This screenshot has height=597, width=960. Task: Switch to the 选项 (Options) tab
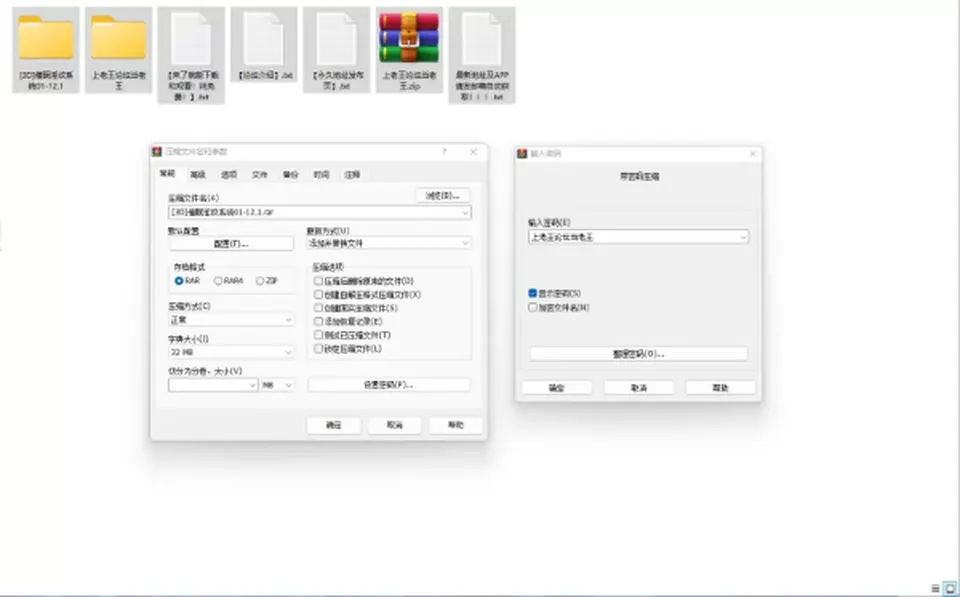[x=229, y=175]
